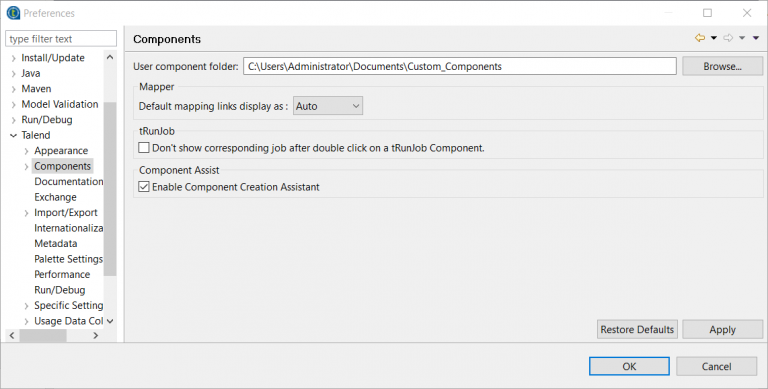Expand the Appearance tree node
Viewport: 768px width, 389px height.
click(x=26, y=151)
